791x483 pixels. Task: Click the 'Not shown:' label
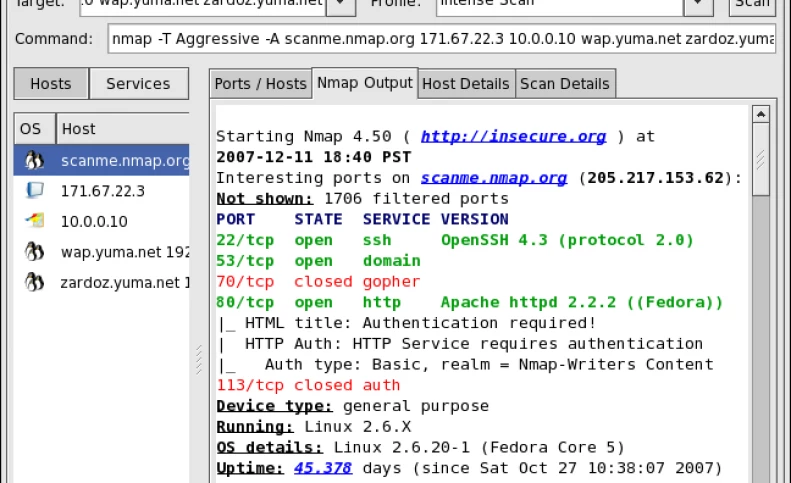point(265,198)
